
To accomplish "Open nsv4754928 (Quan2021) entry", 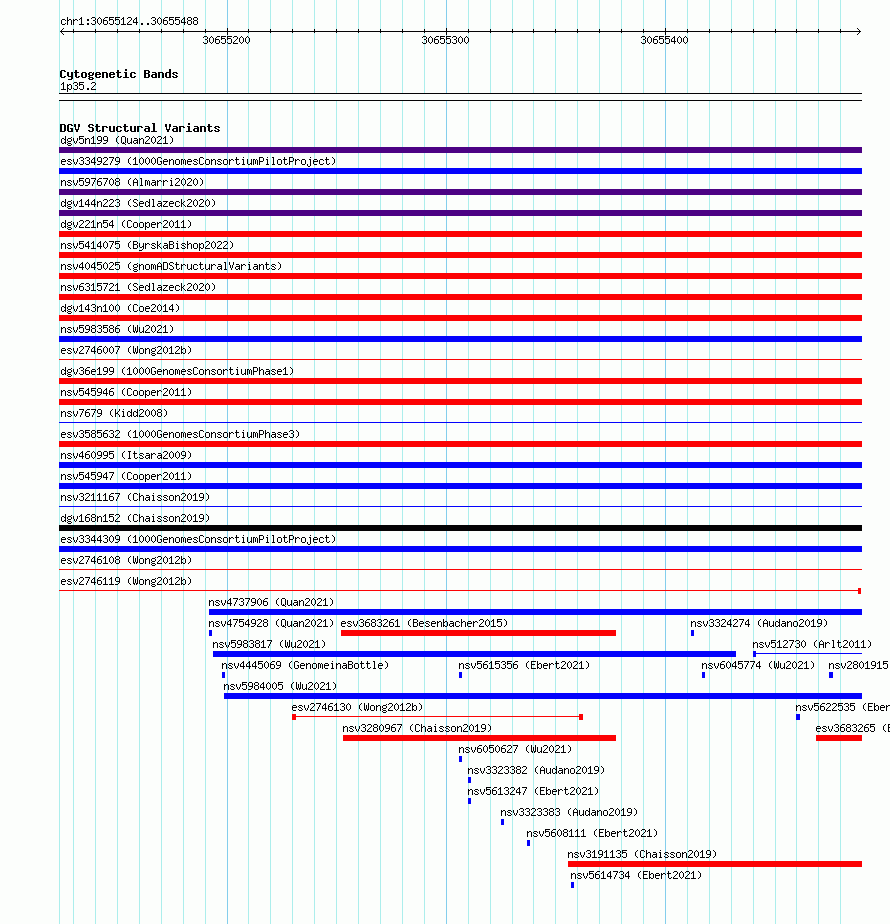I will [271, 623].
